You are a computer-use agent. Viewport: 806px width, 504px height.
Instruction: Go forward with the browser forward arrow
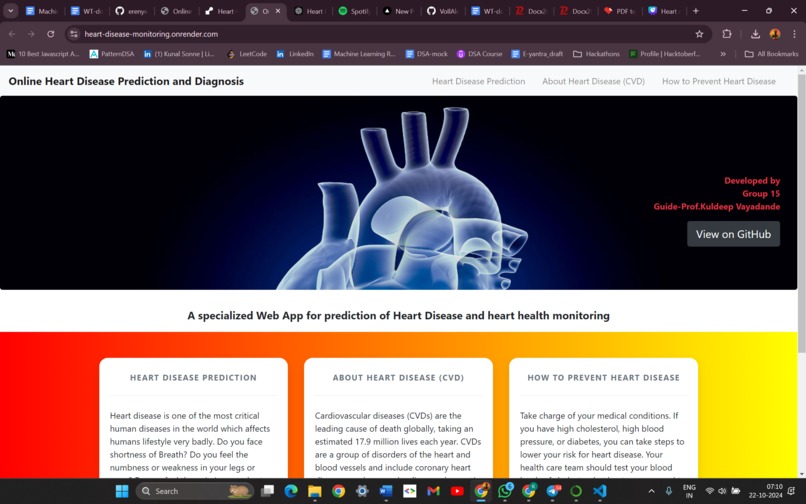[31, 34]
